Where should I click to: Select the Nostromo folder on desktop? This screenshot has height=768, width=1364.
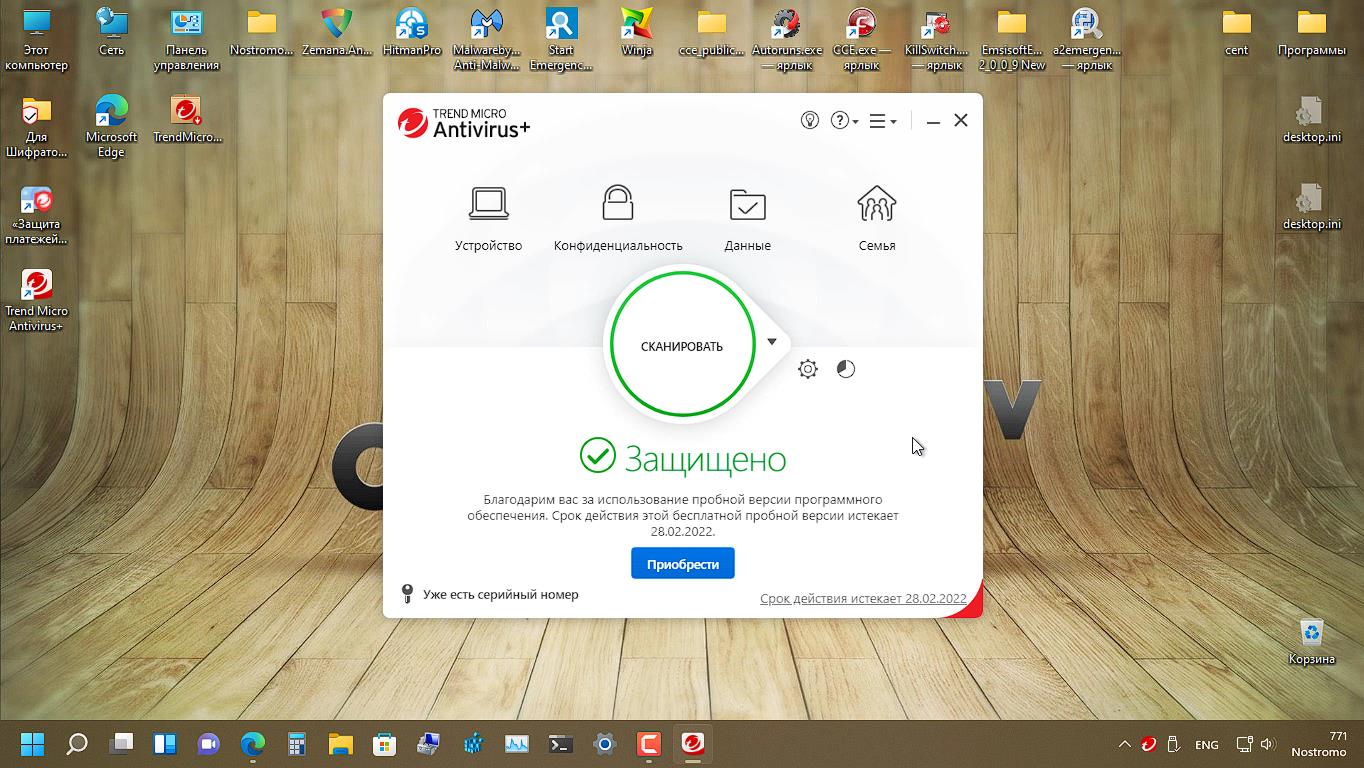click(261, 32)
